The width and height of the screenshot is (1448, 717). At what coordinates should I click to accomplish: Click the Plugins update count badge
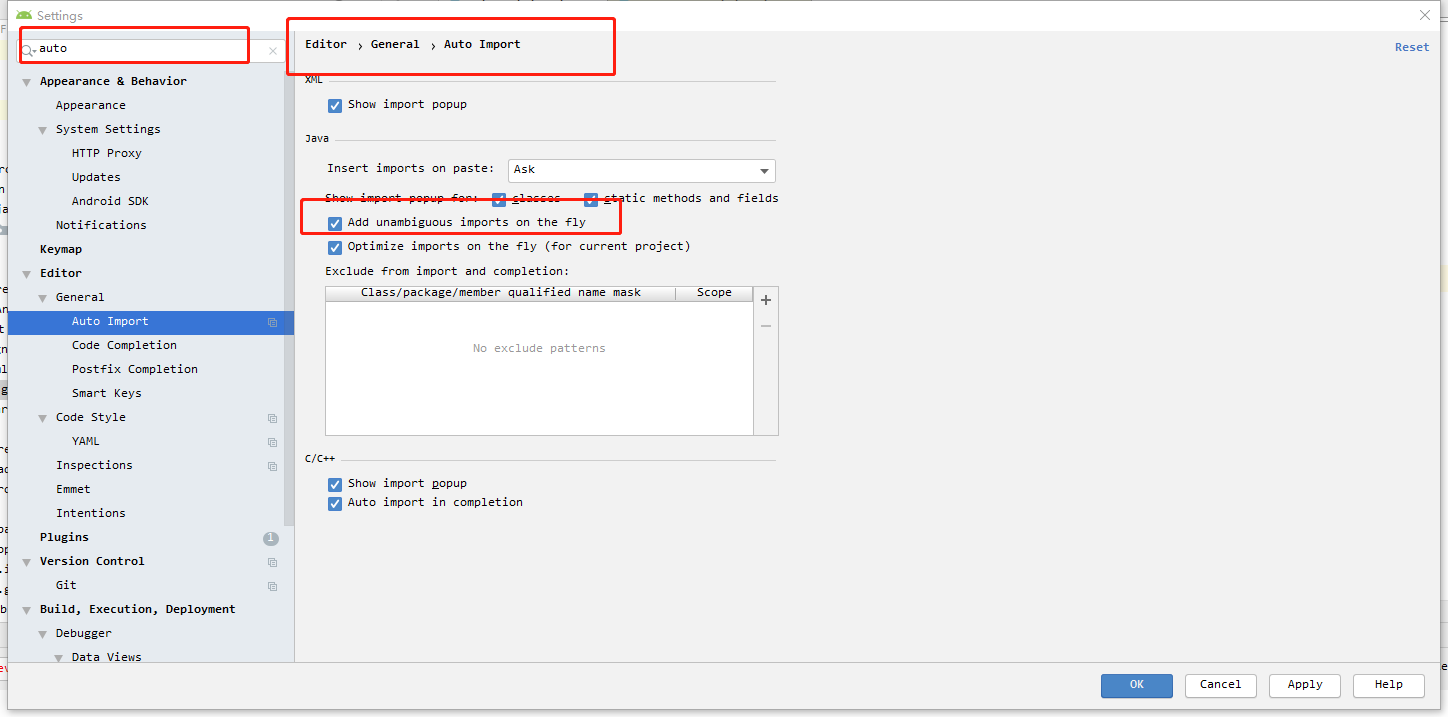(271, 538)
